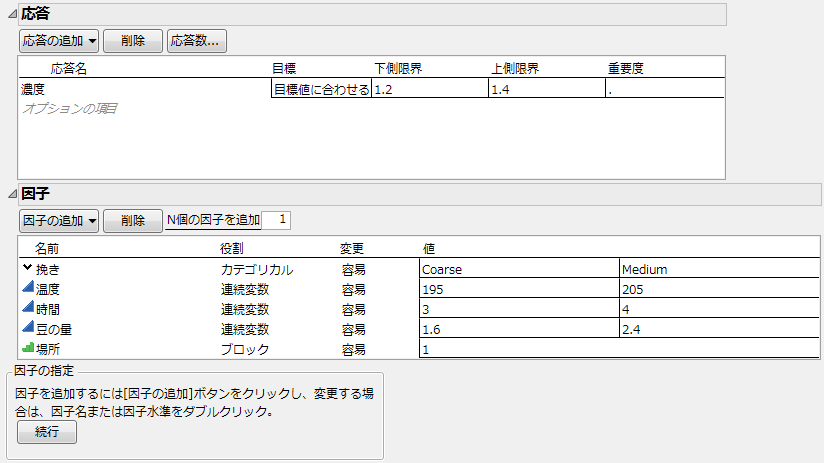Click 連続変数 role for 温度
This screenshot has height=463, width=824.
click(x=245, y=290)
